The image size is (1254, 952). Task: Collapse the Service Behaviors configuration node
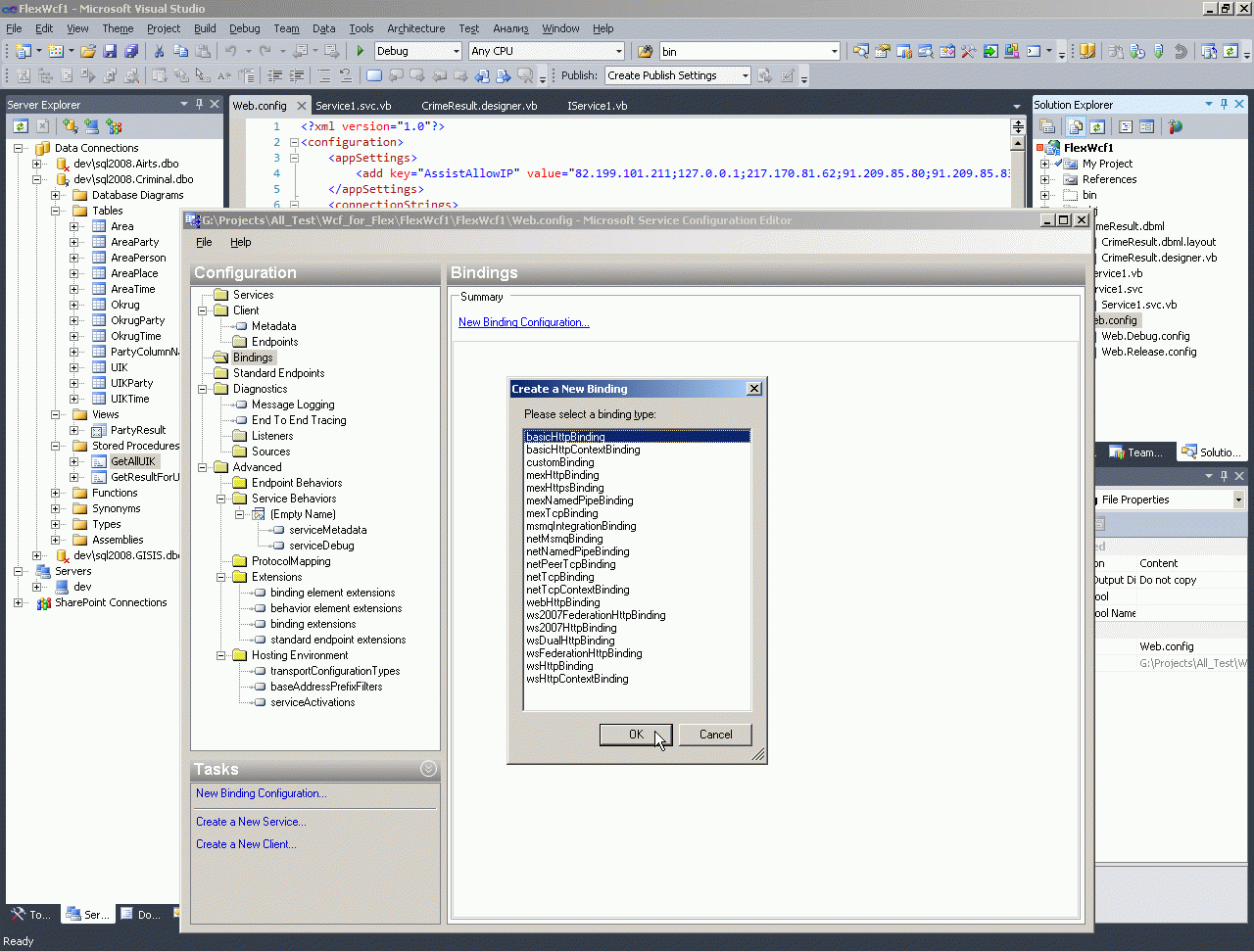221,499
